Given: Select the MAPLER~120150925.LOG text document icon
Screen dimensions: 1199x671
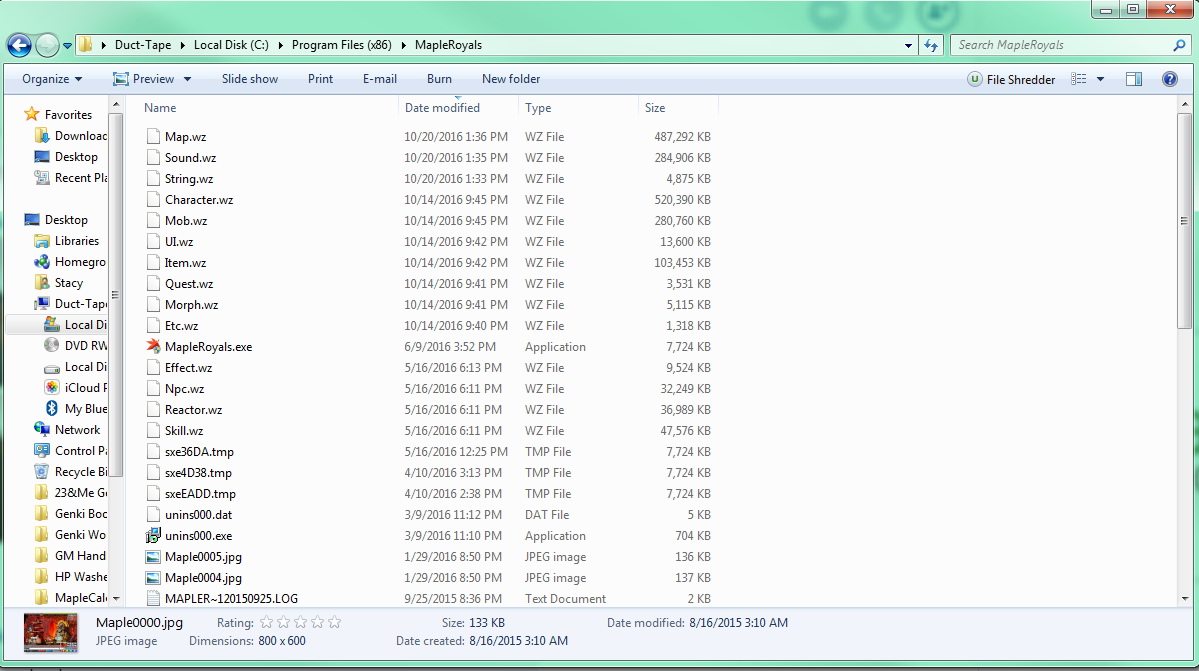Looking at the screenshot, I should (154, 598).
